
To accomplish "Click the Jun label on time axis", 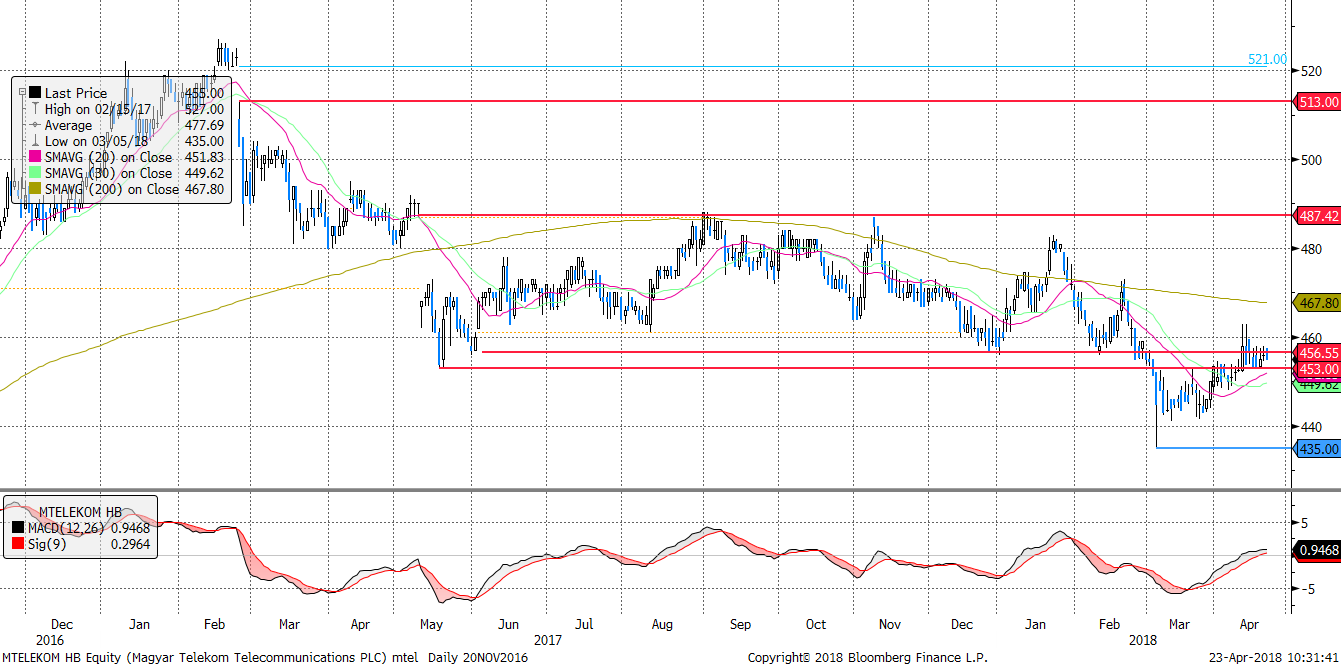I will [508, 624].
